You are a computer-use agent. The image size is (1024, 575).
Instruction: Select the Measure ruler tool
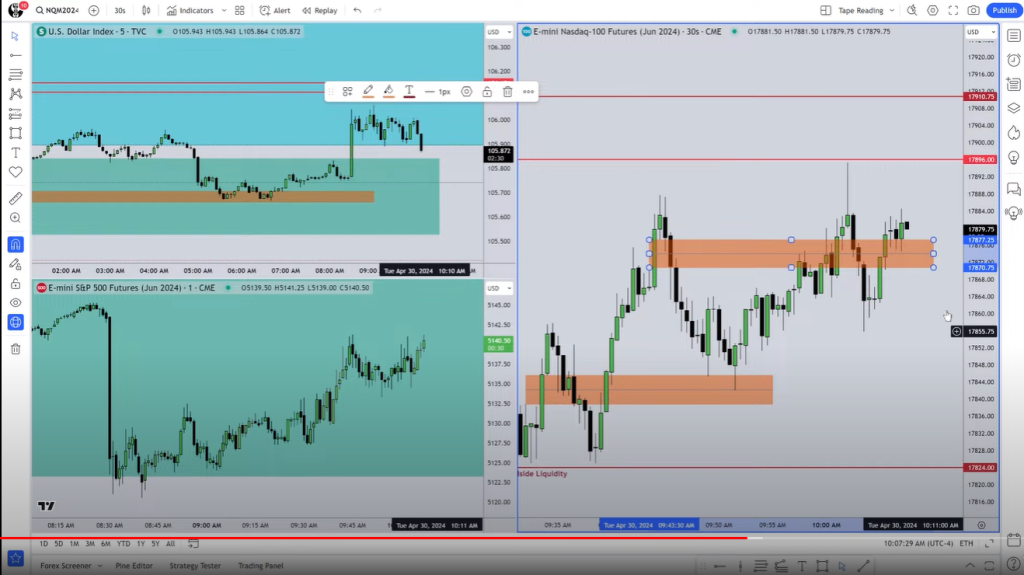16,198
